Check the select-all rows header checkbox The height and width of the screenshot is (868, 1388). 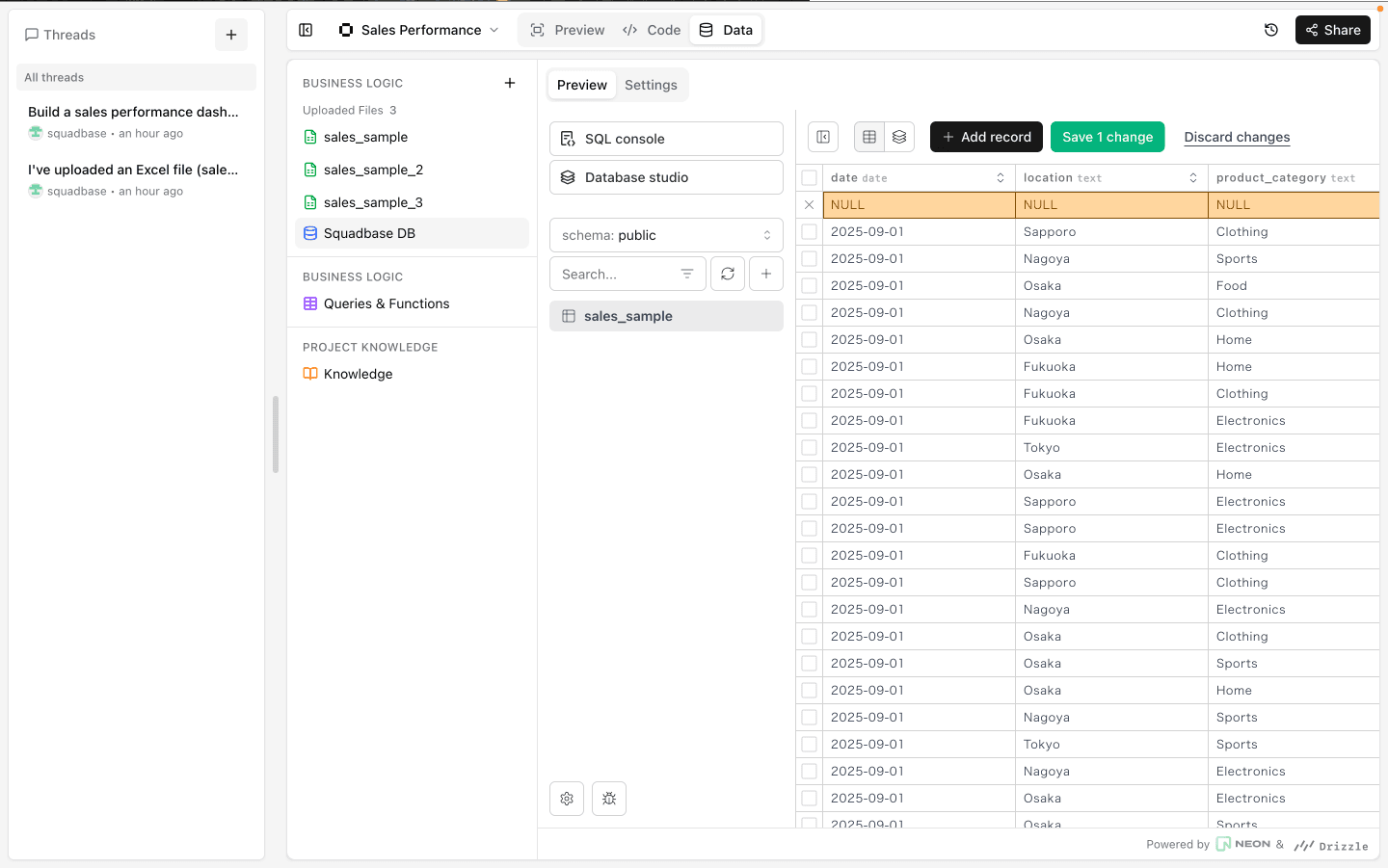click(810, 177)
